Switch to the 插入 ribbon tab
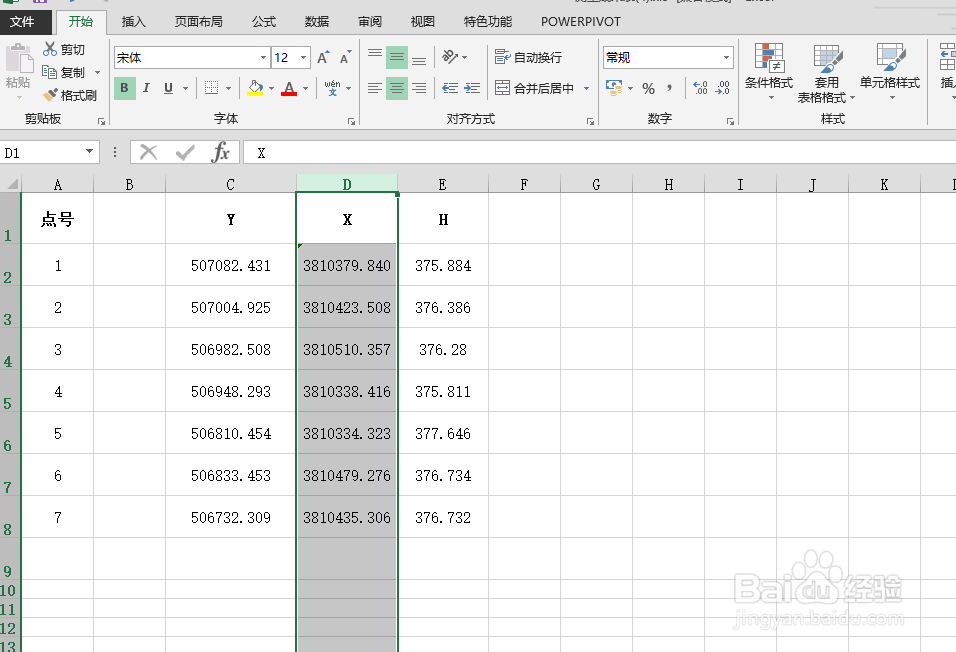 (x=134, y=20)
